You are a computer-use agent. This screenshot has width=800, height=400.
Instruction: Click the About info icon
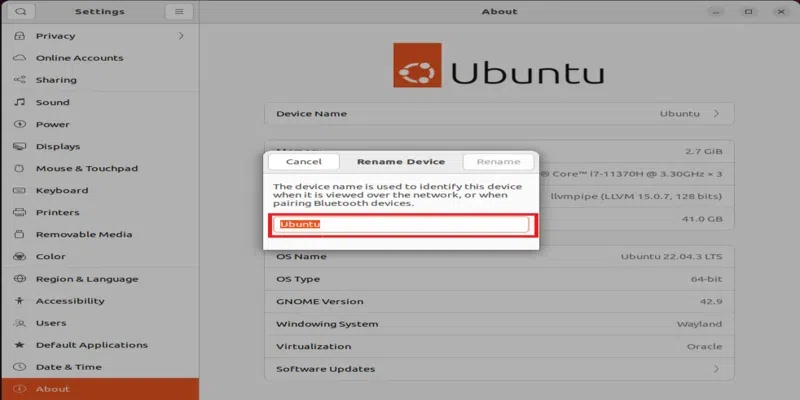click(x=19, y=389)
